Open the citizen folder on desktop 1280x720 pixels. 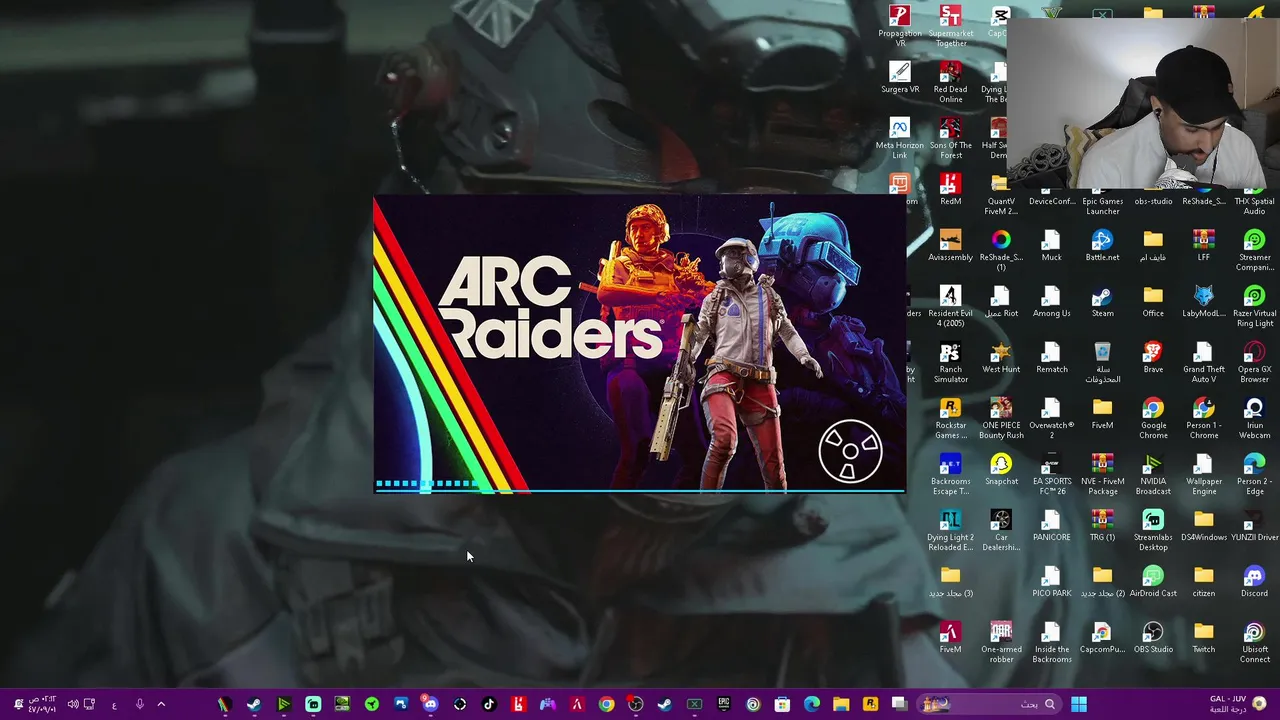pos(1203,582)
